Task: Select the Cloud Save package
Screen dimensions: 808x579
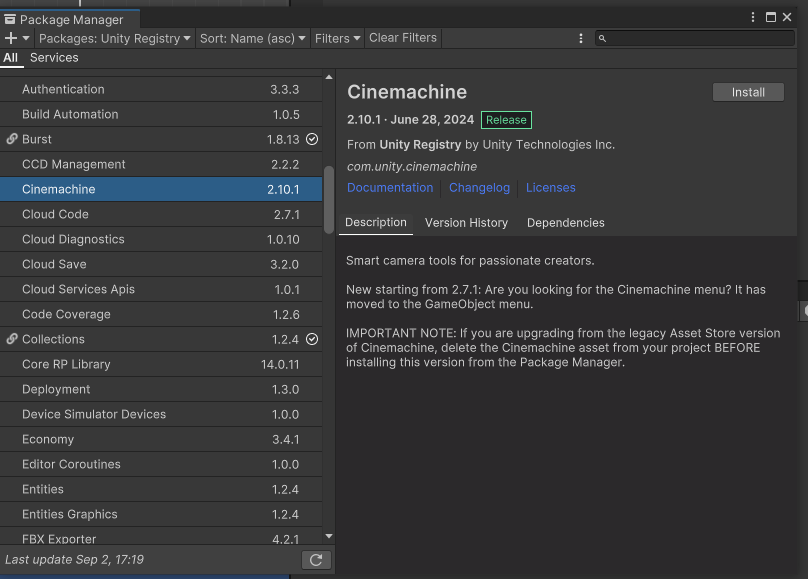Action: 161,264
